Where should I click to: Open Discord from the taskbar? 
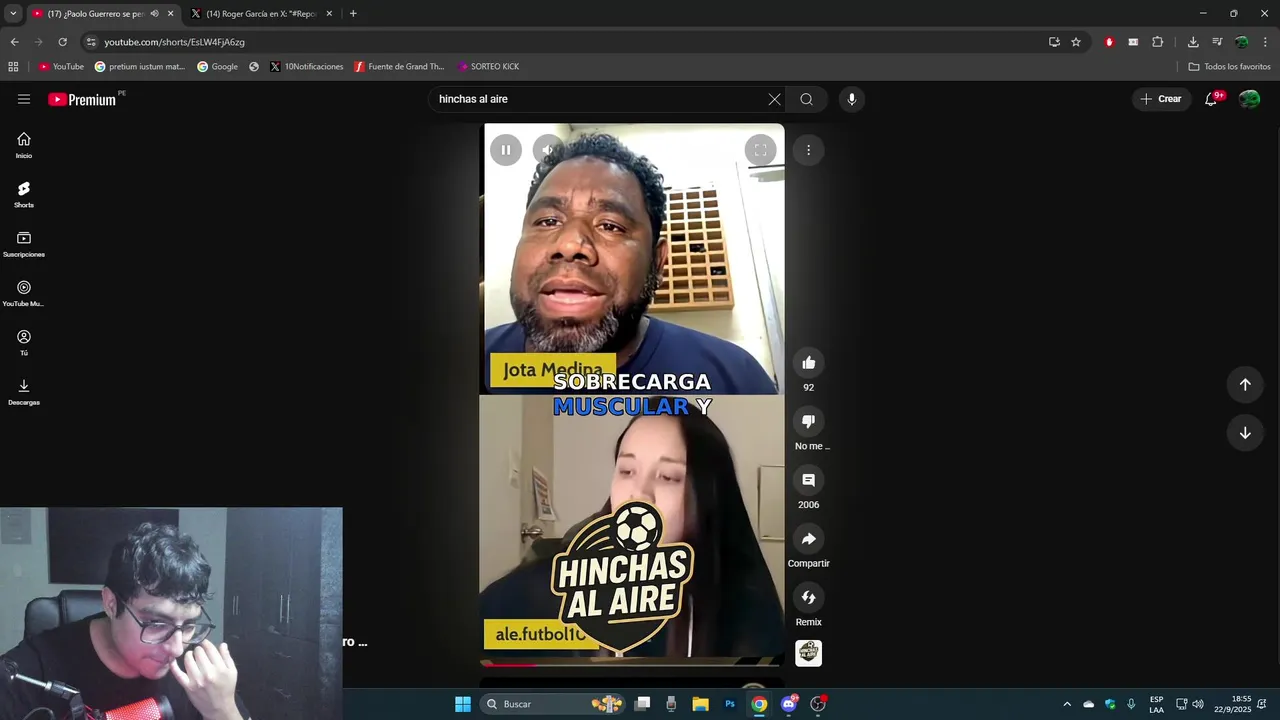point(789,704)
